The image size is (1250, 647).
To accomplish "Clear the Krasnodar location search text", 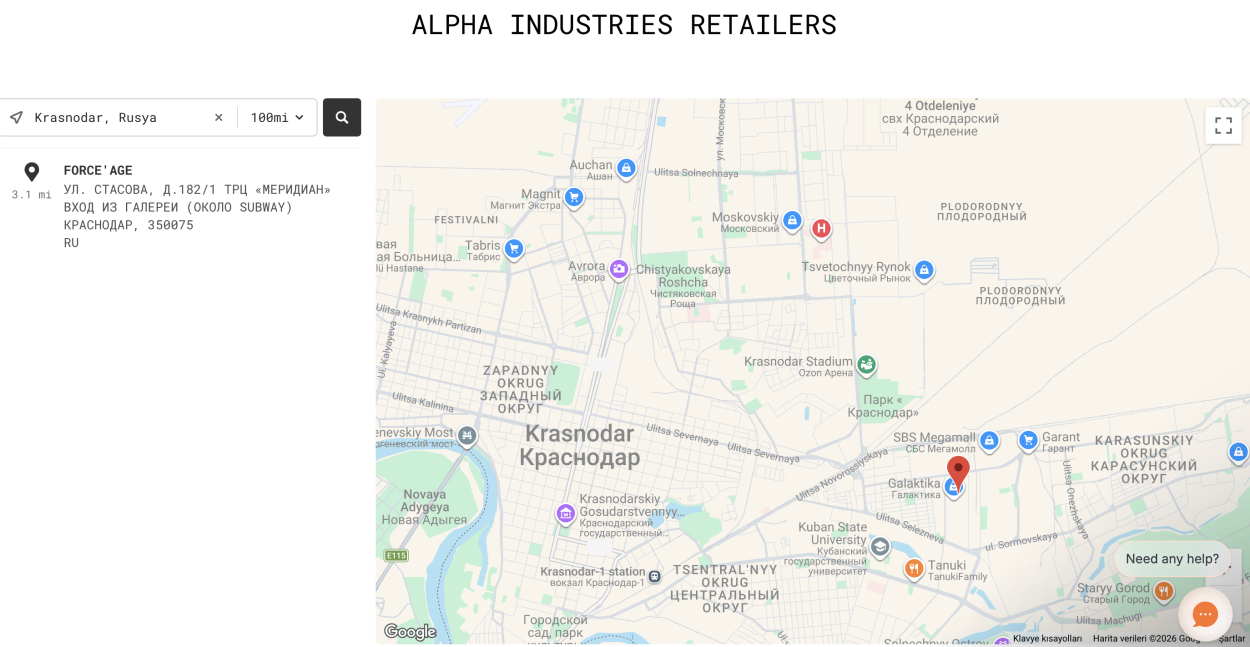I will pos(218,117).
